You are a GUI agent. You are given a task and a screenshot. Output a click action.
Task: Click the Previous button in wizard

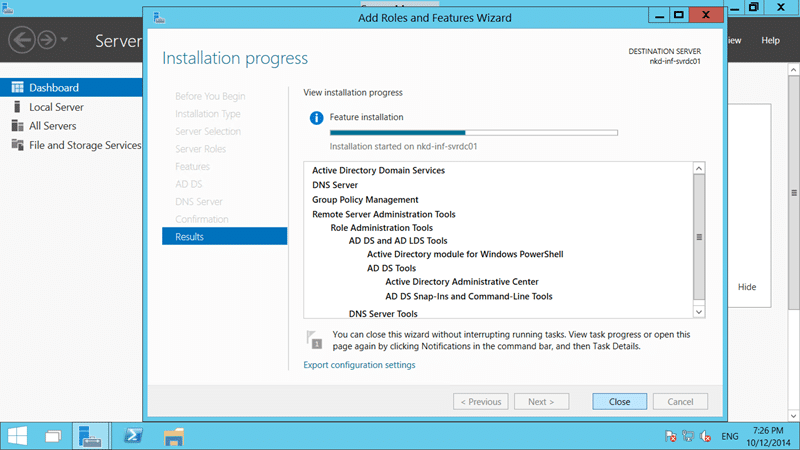click(x=481, y=402)
